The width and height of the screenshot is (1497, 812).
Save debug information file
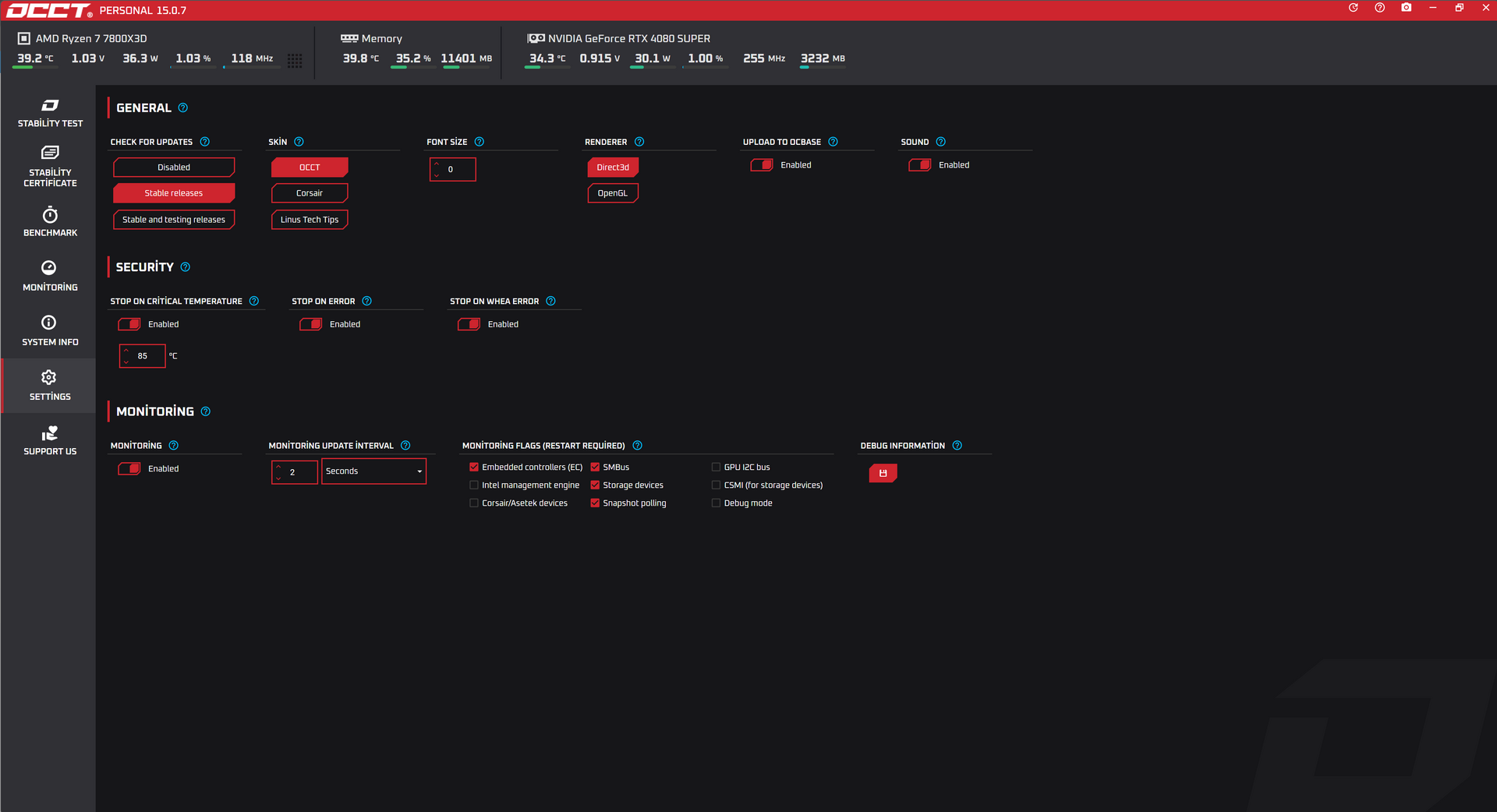click(883, 473)
